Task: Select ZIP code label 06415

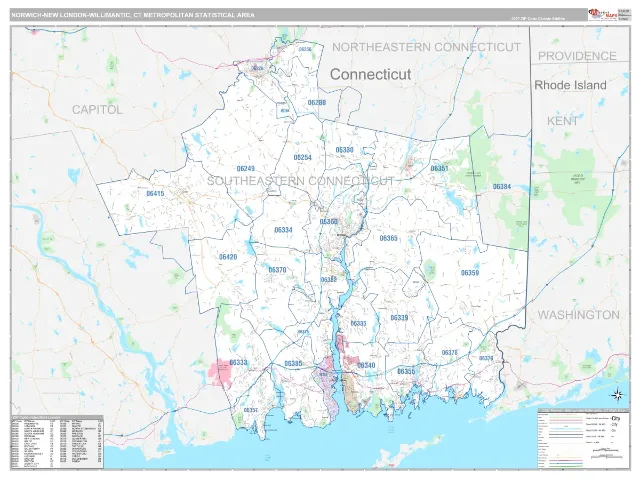Action: click(155, 193)
